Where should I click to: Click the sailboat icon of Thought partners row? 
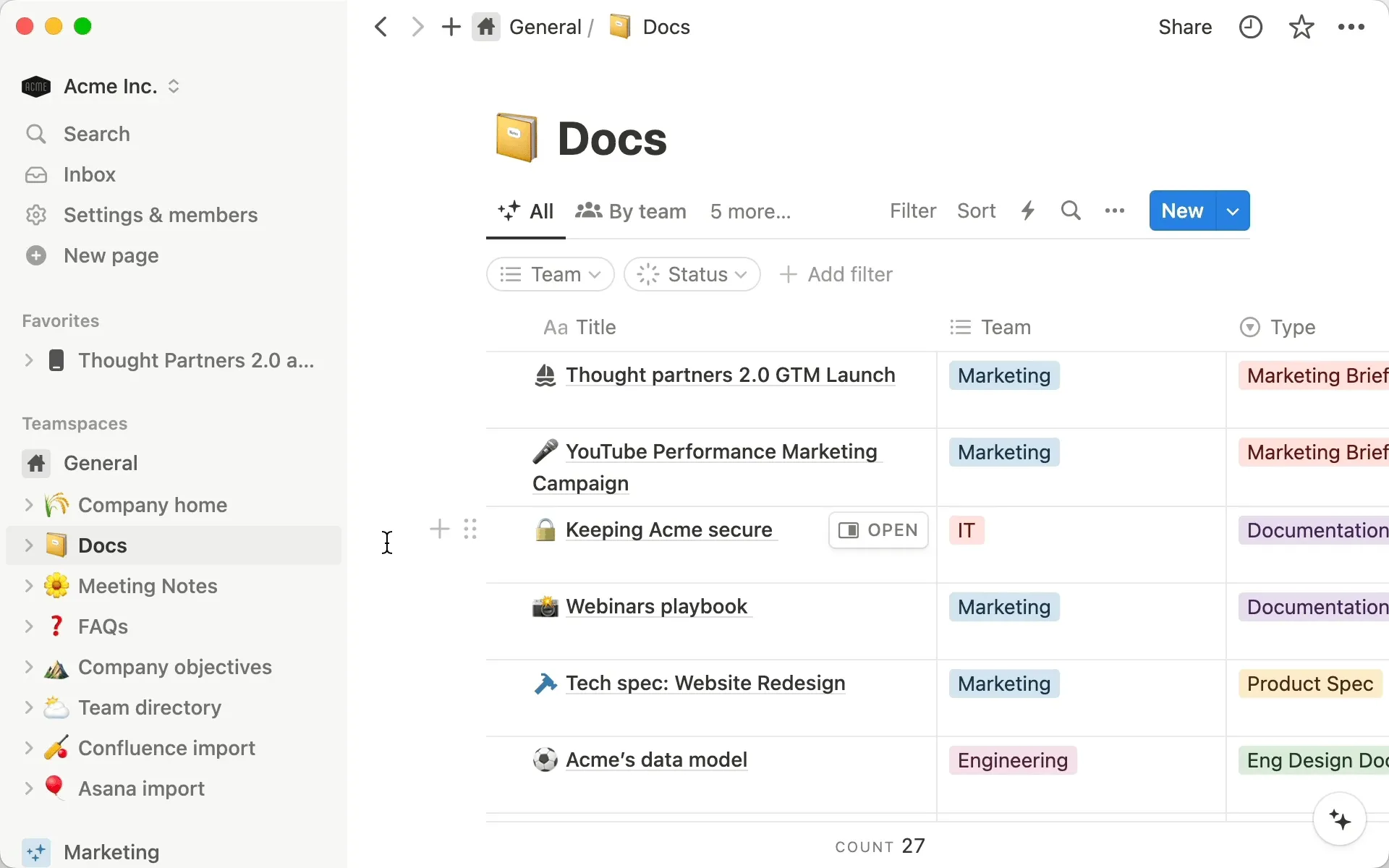[545, 375]
